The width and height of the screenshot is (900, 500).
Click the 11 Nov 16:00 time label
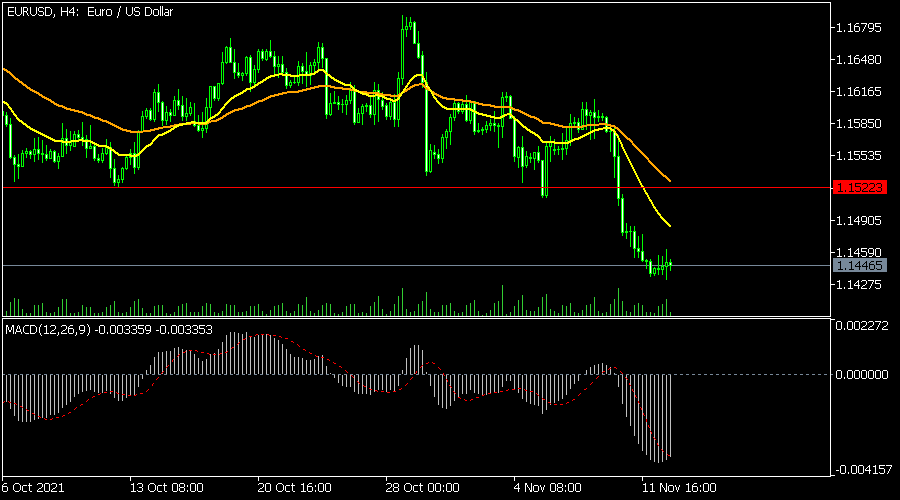(x=679, y=488)
